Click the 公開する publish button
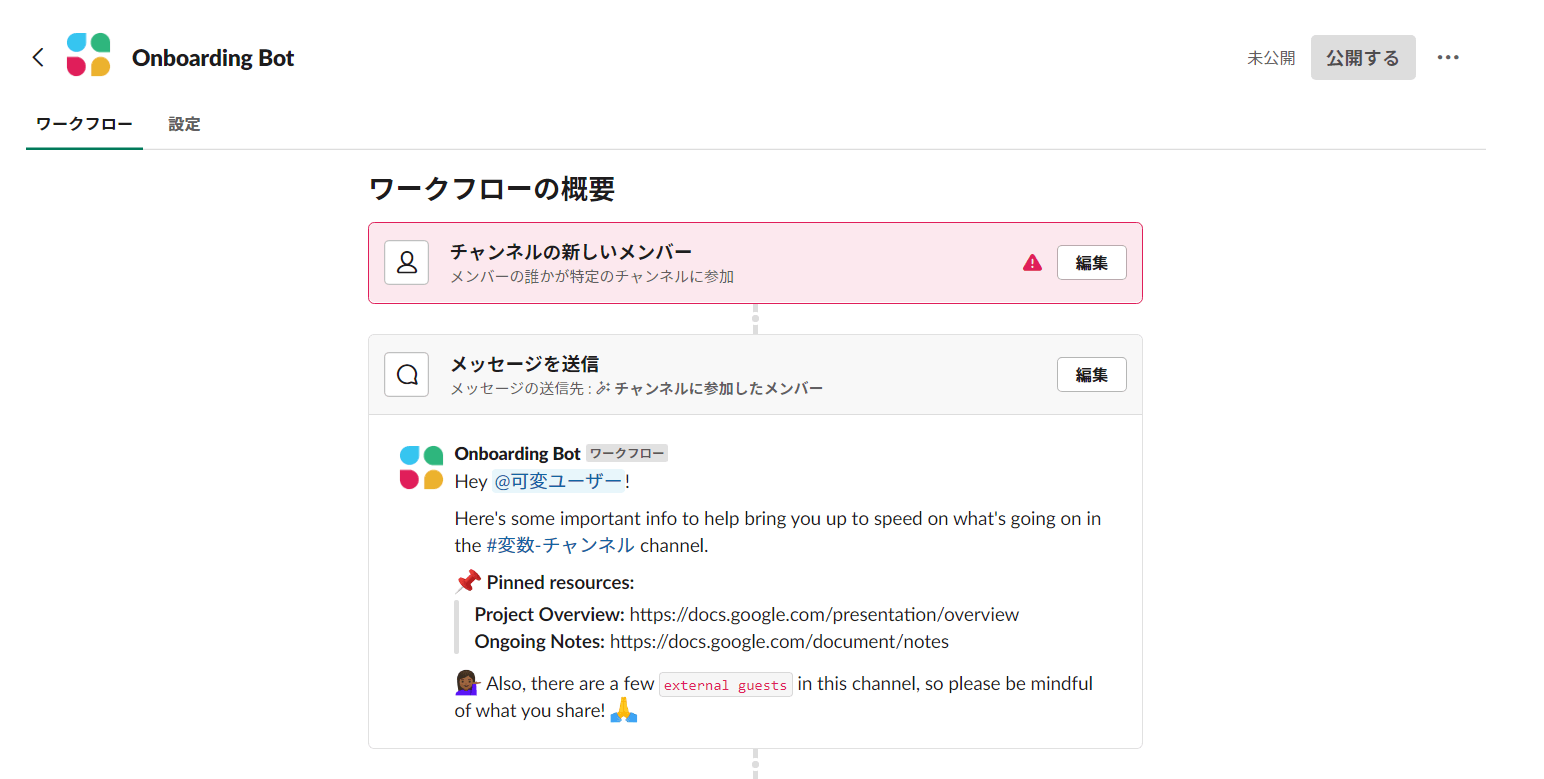The image size is (1544, 779). click(1362, 58)
